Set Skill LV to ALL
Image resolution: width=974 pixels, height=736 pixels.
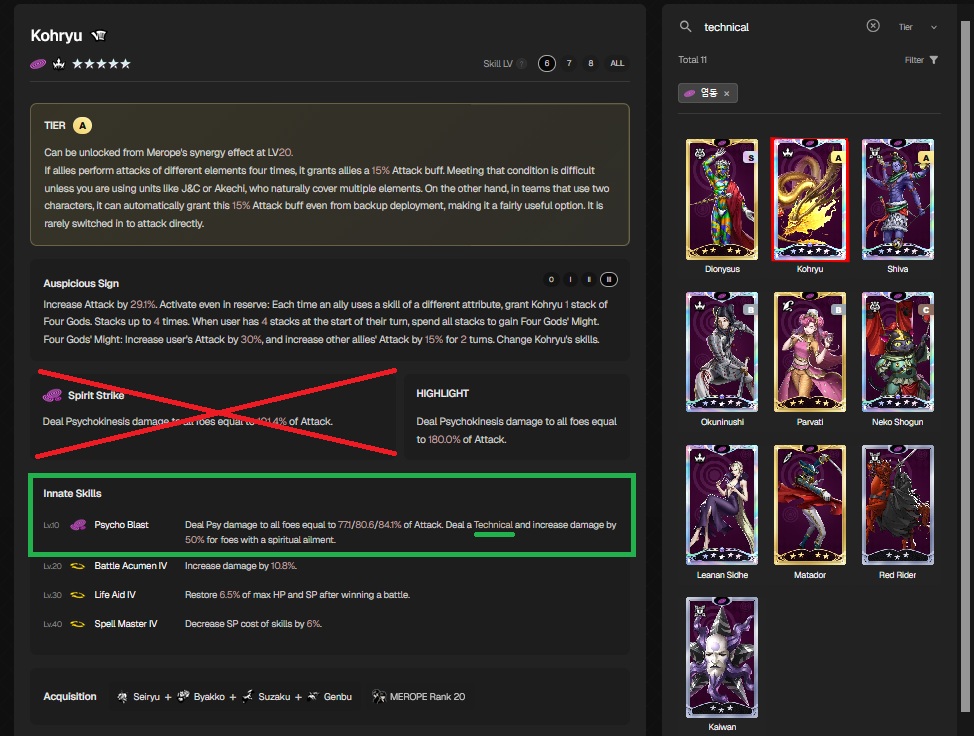[617, 63]
